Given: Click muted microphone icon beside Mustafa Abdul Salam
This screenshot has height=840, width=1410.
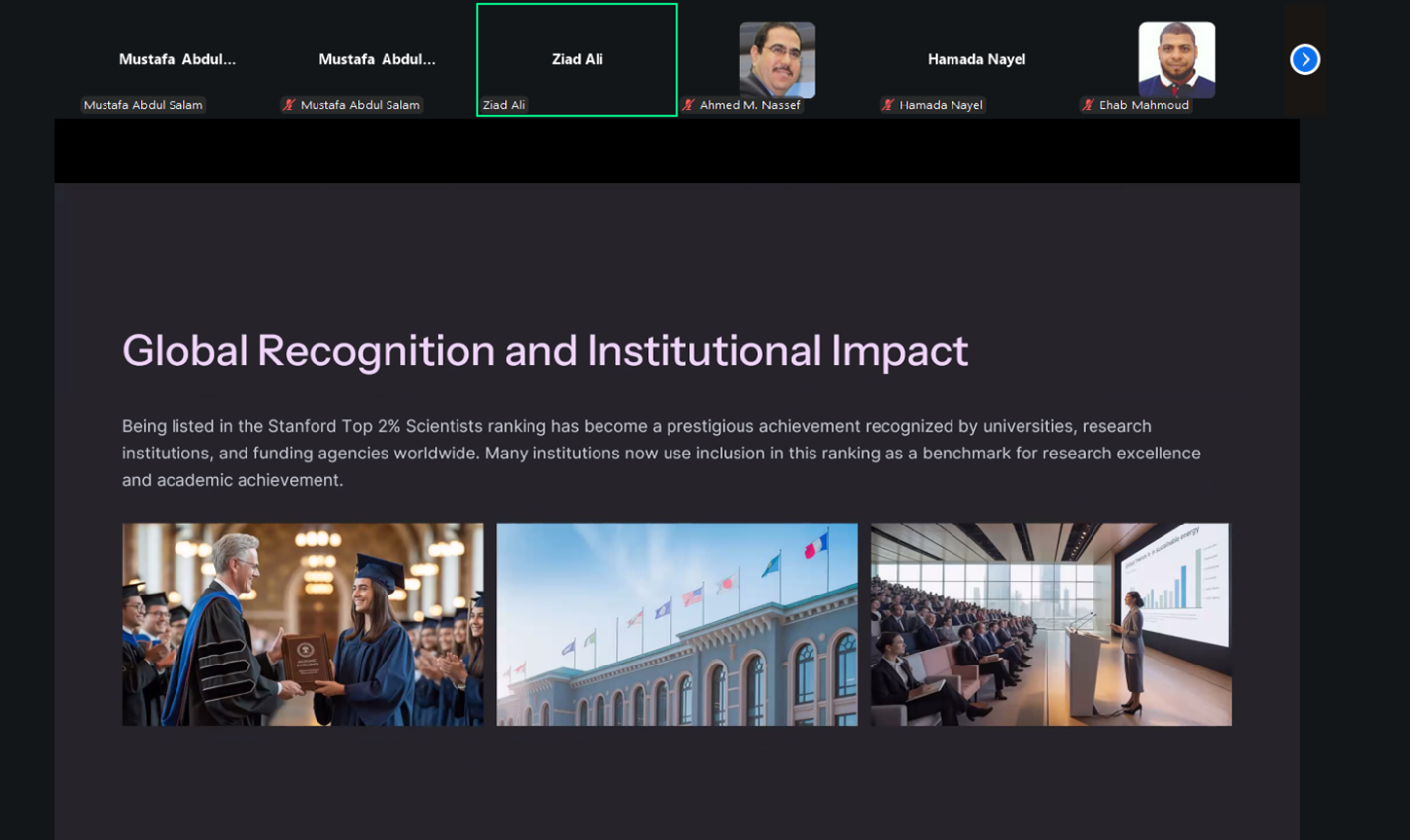Looking at the screenshot, I should (x=289, y=105).
